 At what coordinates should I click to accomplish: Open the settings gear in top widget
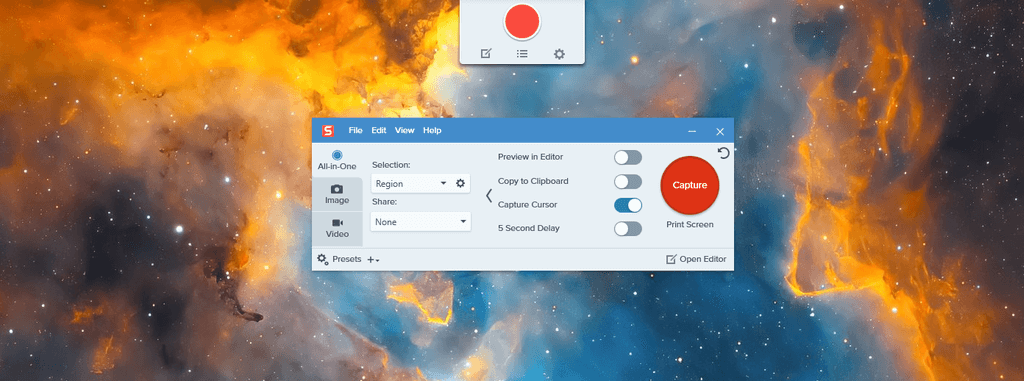[x=559, y=54]
